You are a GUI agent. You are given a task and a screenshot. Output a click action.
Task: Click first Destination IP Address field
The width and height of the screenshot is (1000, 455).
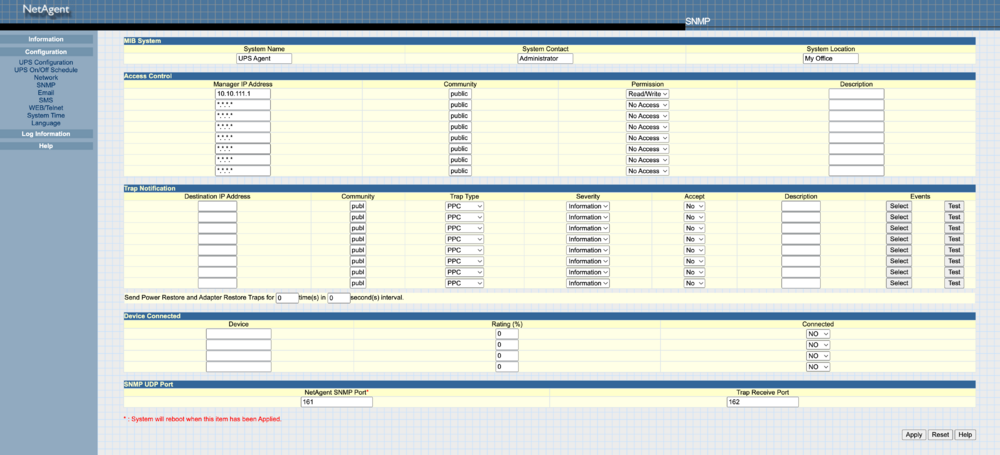point(217,206)
